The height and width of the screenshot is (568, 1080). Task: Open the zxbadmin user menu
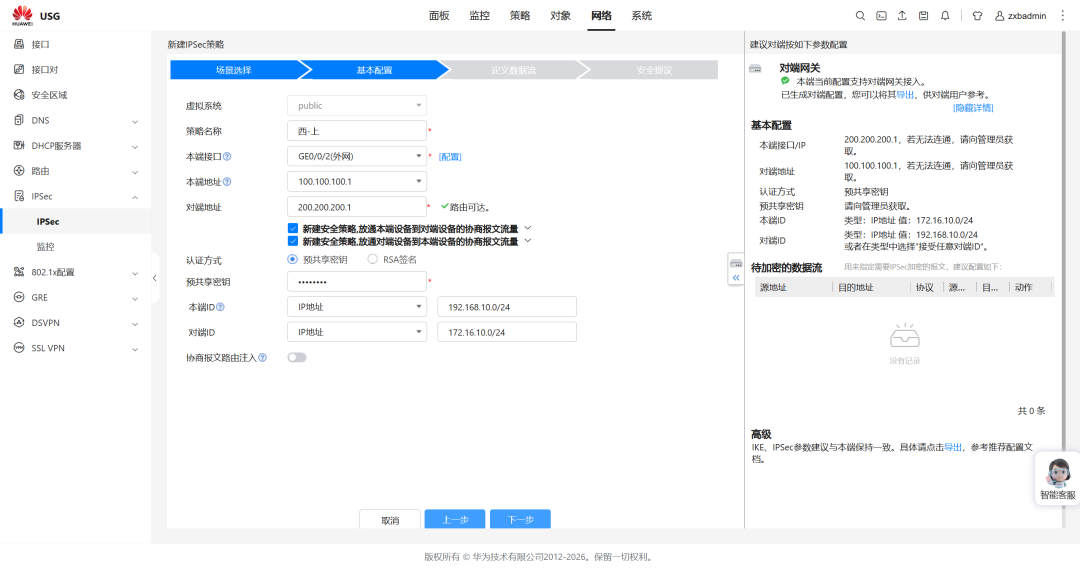point(1020,16)
